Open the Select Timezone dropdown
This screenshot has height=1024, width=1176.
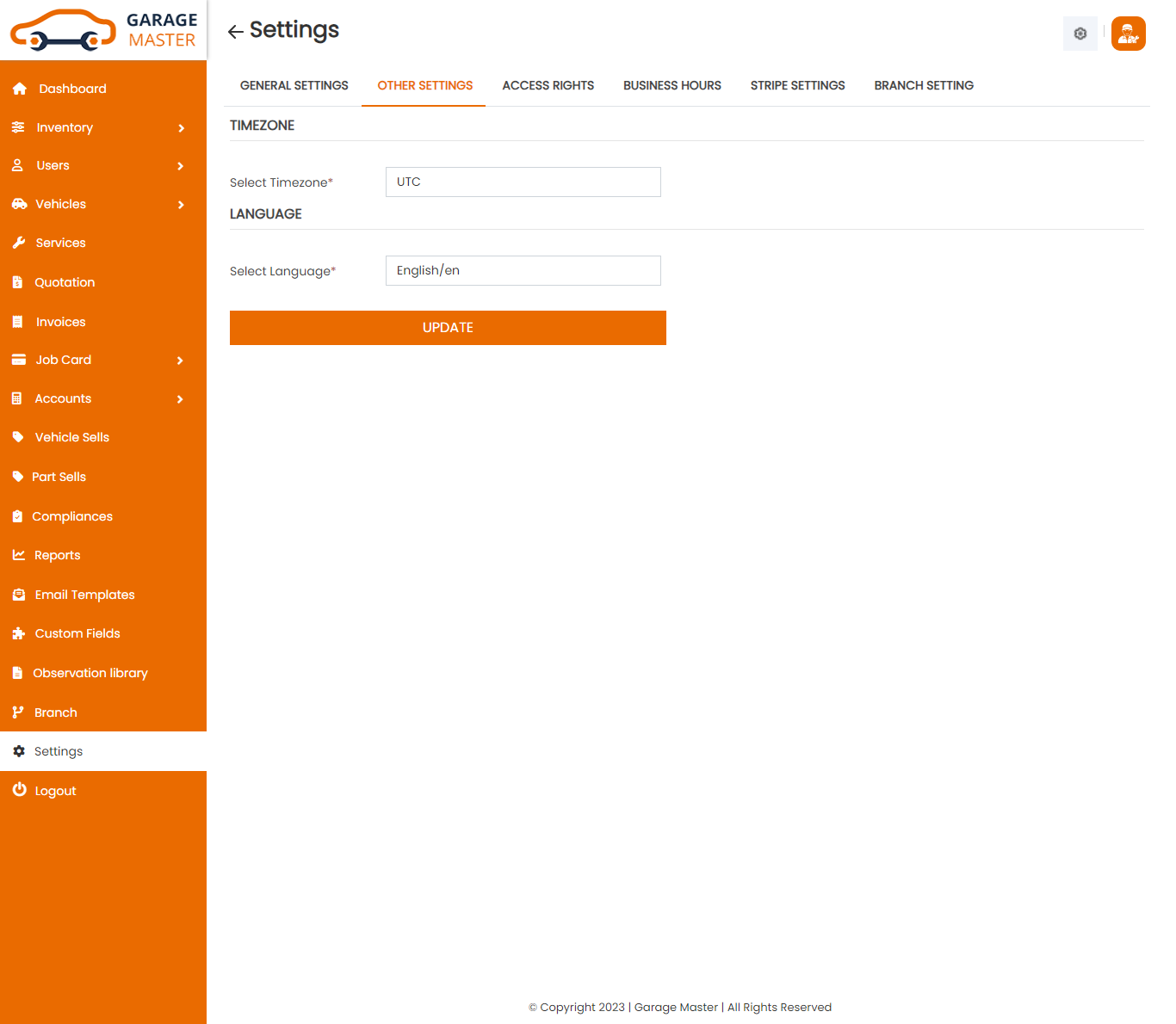tap(523, 182)
